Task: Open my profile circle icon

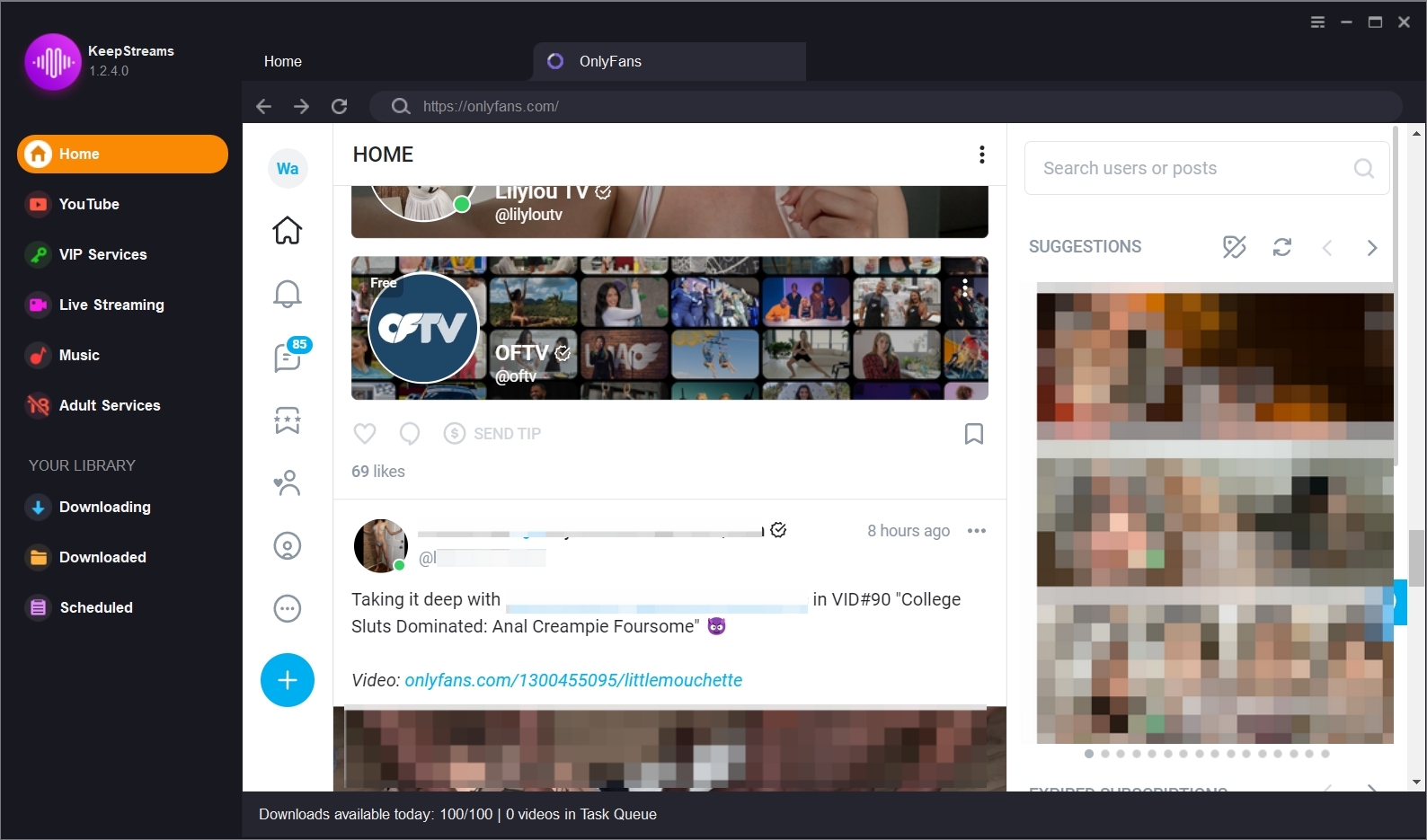Action: (x=288, y=545)
